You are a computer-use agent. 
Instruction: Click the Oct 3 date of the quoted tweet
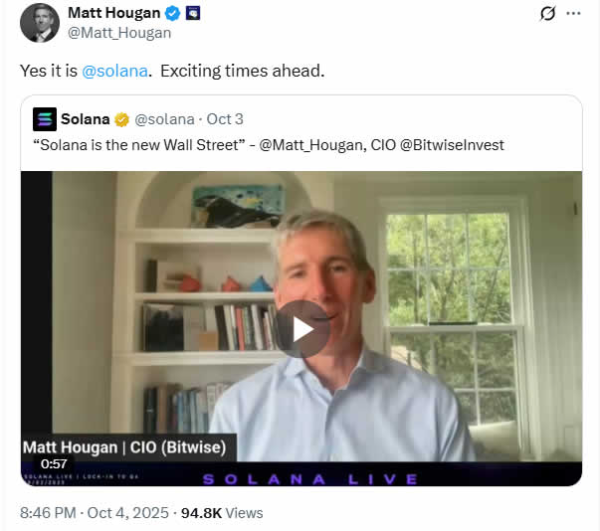pos(225,119)
